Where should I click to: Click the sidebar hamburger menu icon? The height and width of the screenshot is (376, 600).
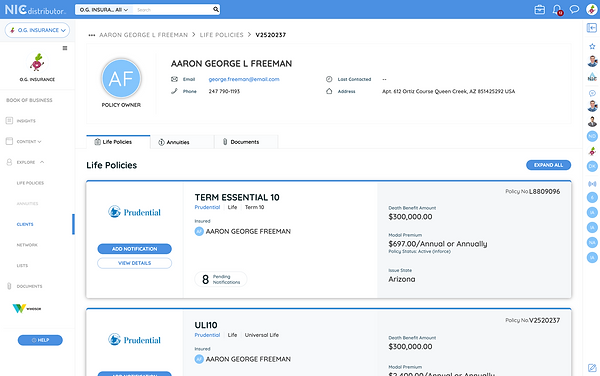[65, 48]
